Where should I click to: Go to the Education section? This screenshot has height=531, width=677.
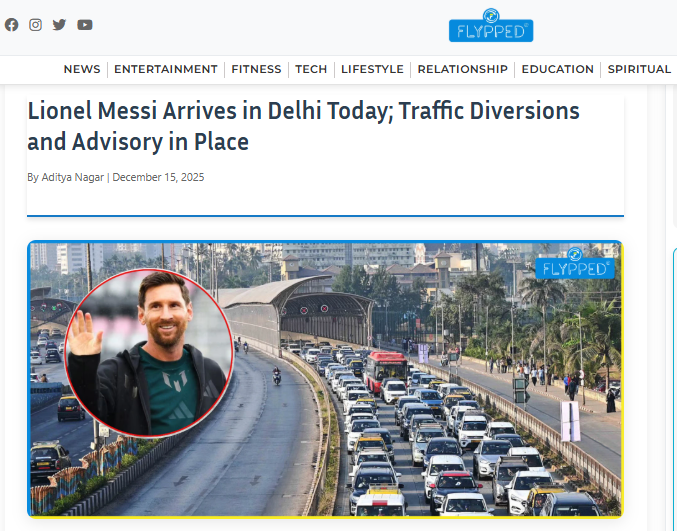click(x=557, y=69)
